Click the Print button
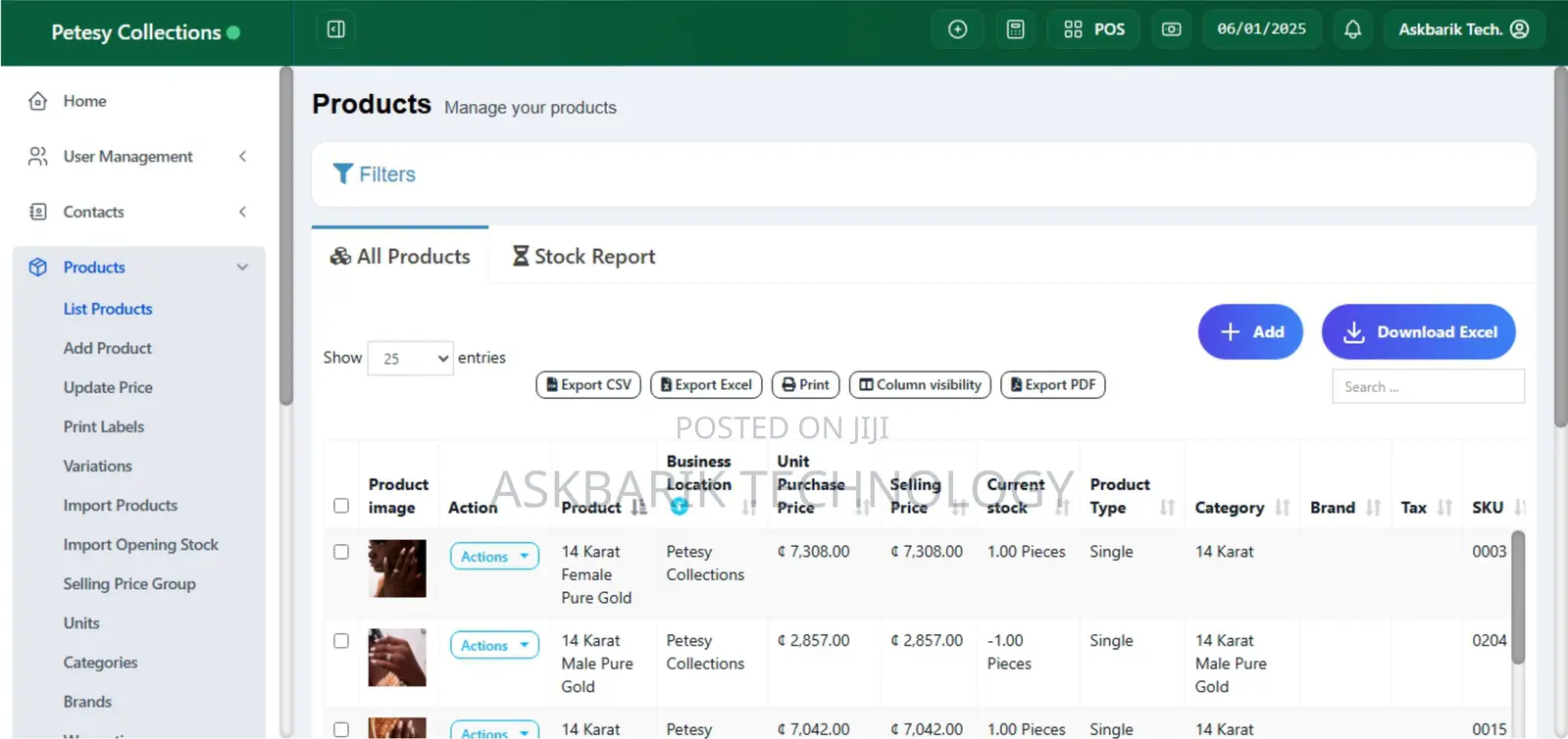This screenshot has width=1568, height=739. (806, 385)
